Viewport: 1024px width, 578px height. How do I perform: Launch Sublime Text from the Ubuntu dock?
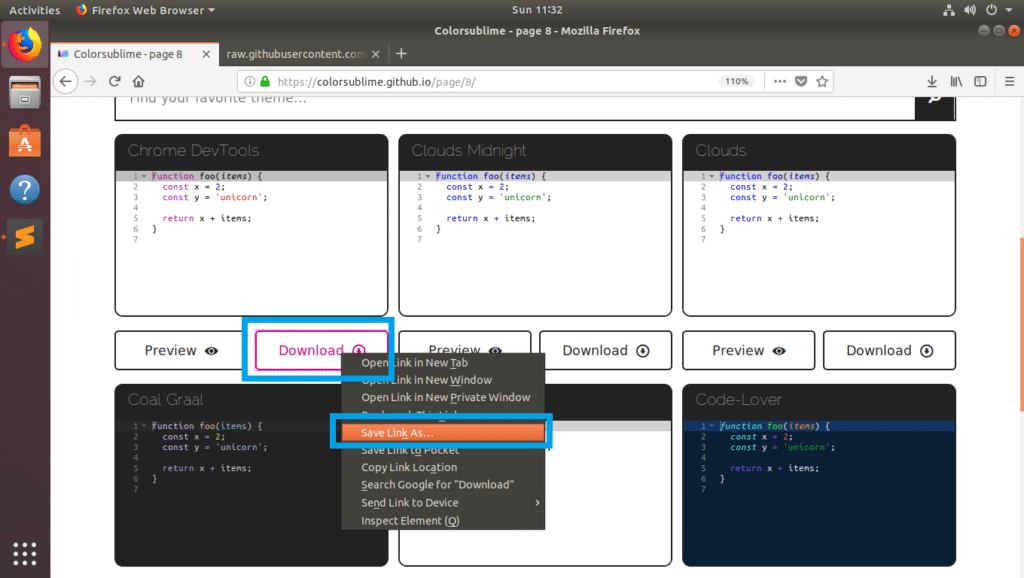click(x=25, y=238)
